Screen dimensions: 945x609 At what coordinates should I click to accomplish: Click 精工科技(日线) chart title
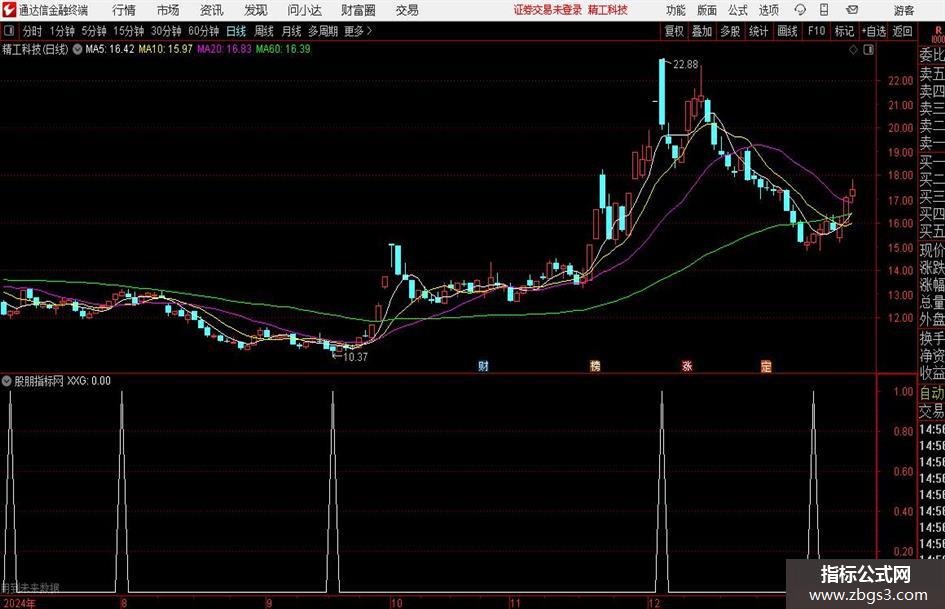[35, 49]
